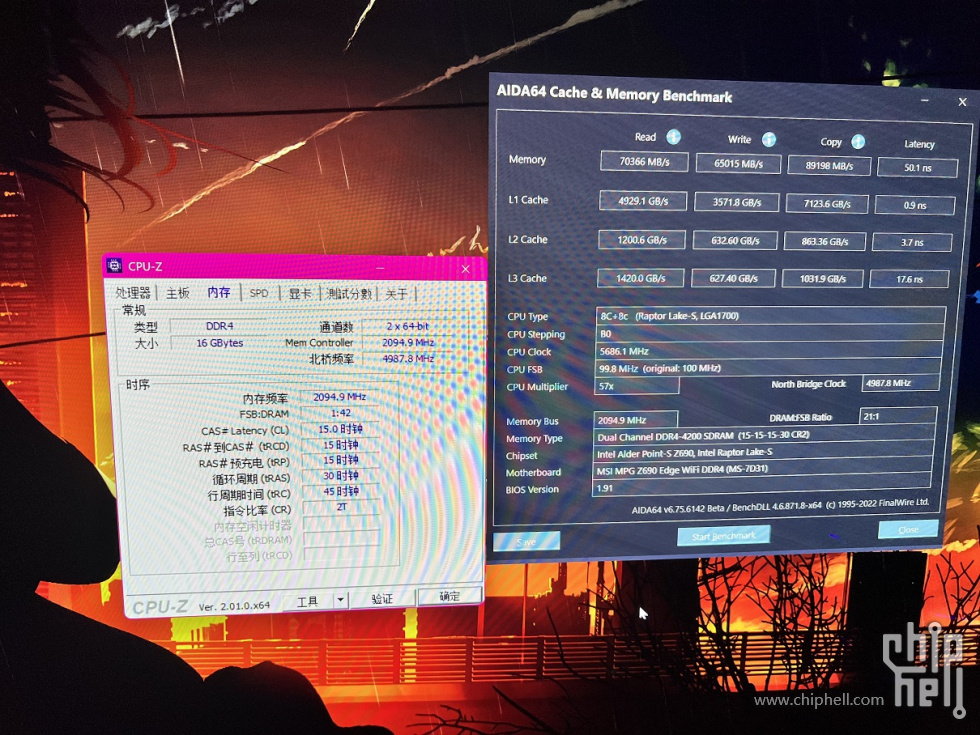
Task: Show the 关于 tab in CPU-Z
Action: [396, 294]
